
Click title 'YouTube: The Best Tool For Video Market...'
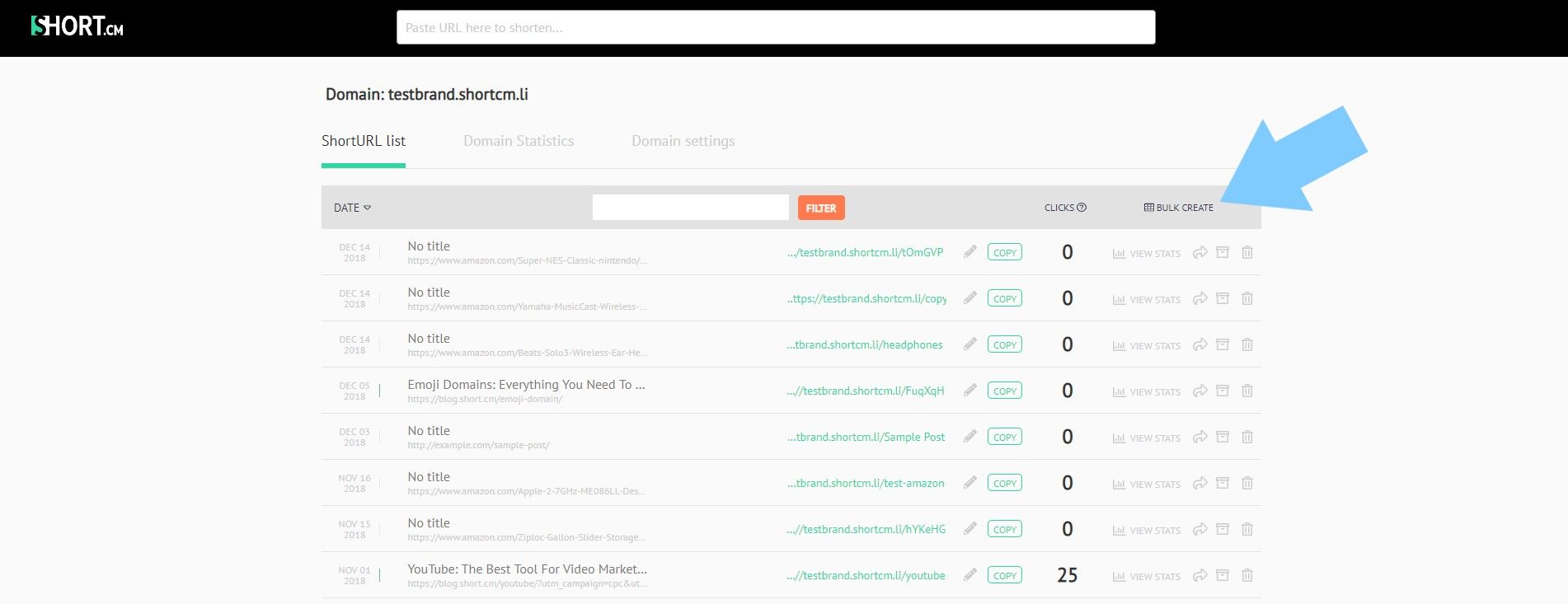click(x=527, y=569)
